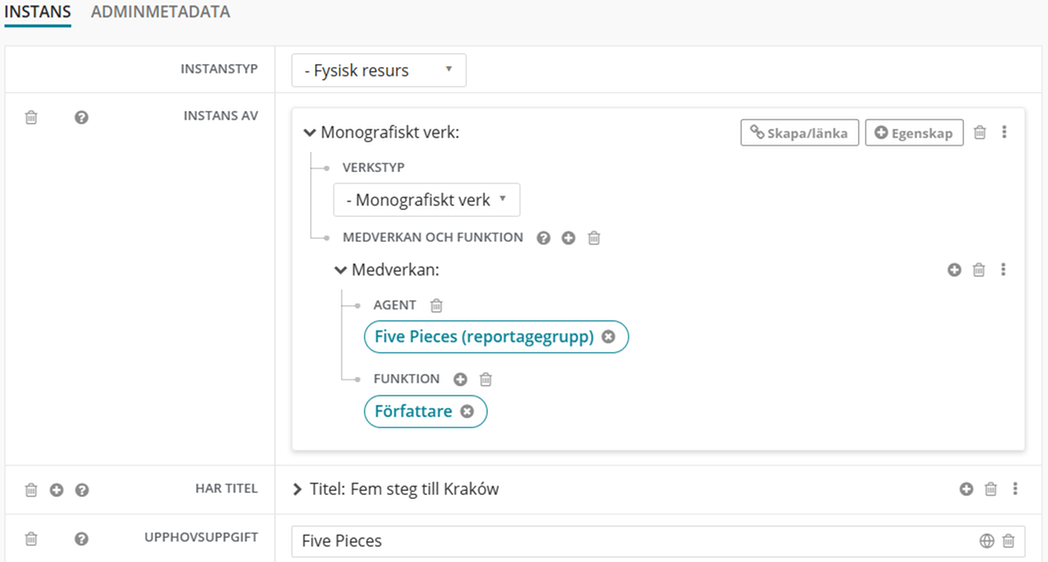Collapse the 'Medverkan:' section
Screen dimensions: 1048x562
tap(340, 270)
